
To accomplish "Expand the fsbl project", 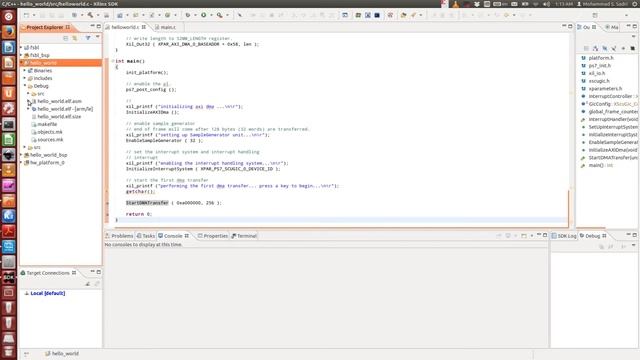I will click(21, 47).
